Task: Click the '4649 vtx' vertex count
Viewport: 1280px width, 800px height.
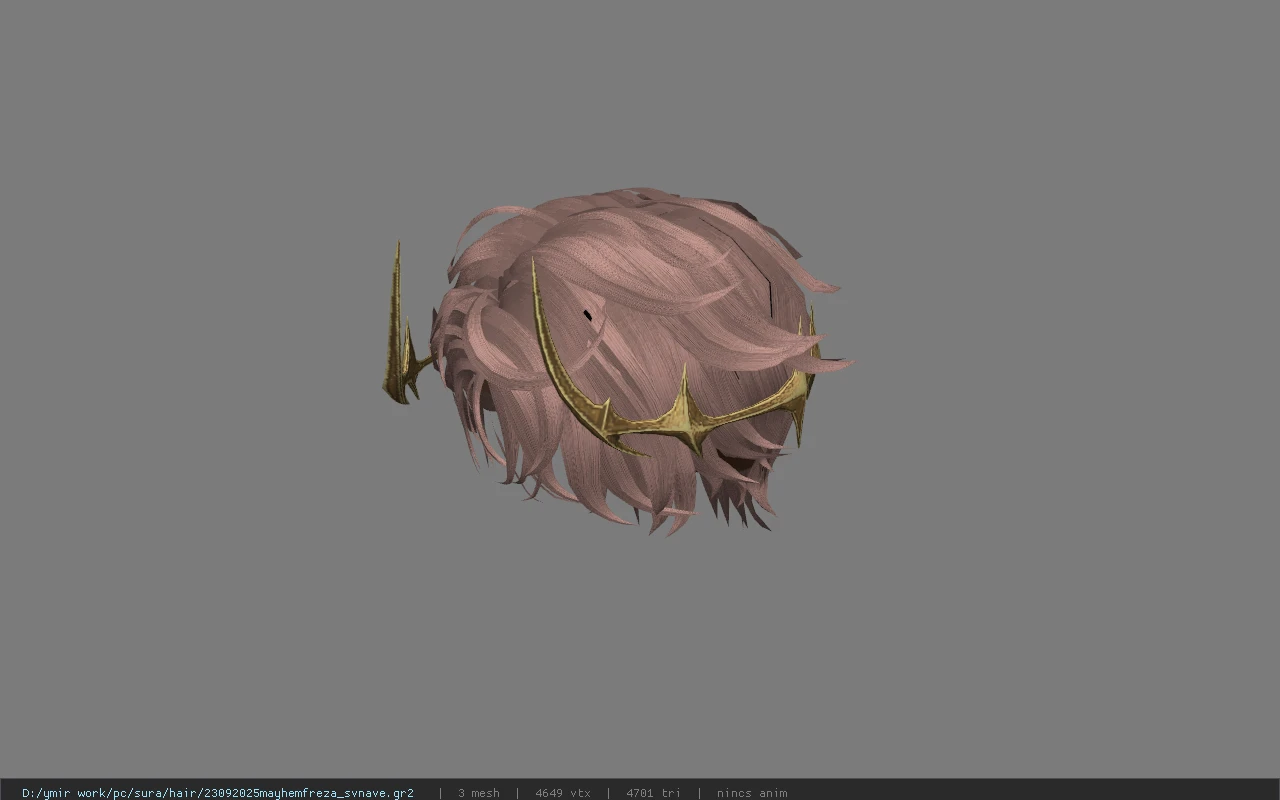Action: click(x=563, y=793)
